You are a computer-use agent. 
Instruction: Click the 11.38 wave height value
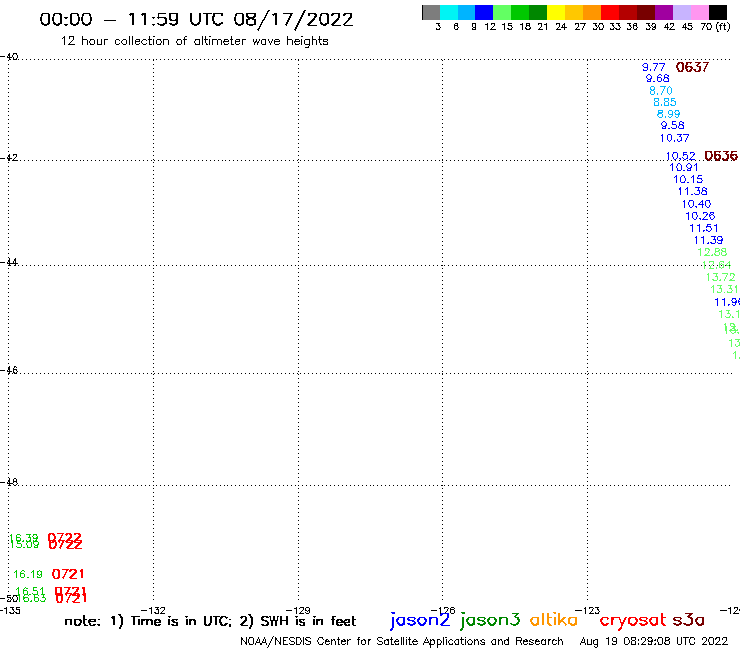tap(692, 191)
